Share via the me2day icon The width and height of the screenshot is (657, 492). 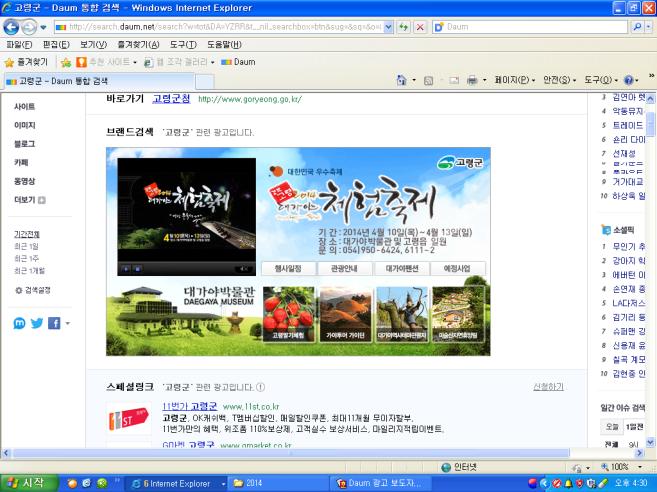(x=19, y=323)
